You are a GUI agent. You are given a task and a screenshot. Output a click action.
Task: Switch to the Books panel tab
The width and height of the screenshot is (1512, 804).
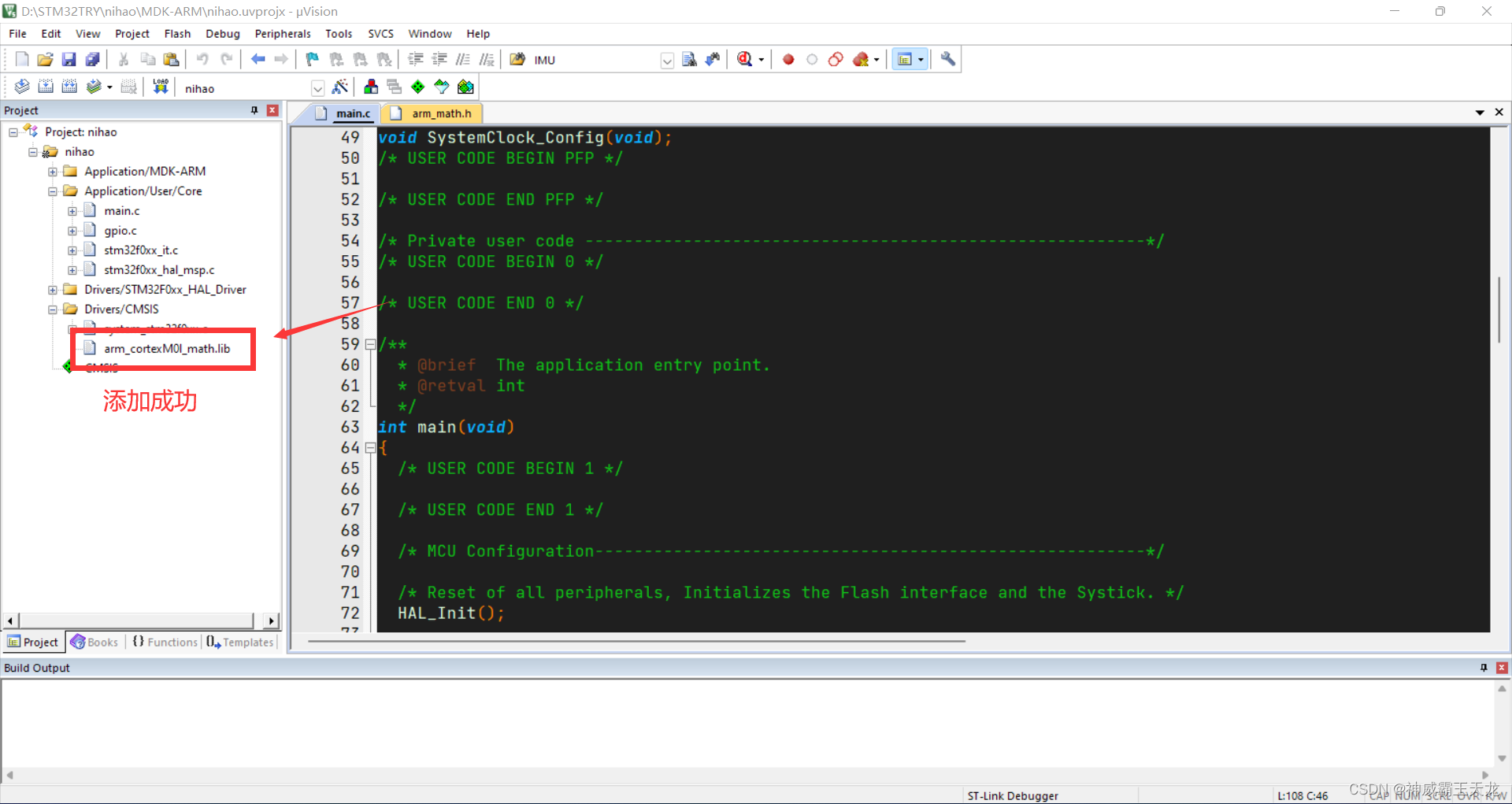point(94,642)
